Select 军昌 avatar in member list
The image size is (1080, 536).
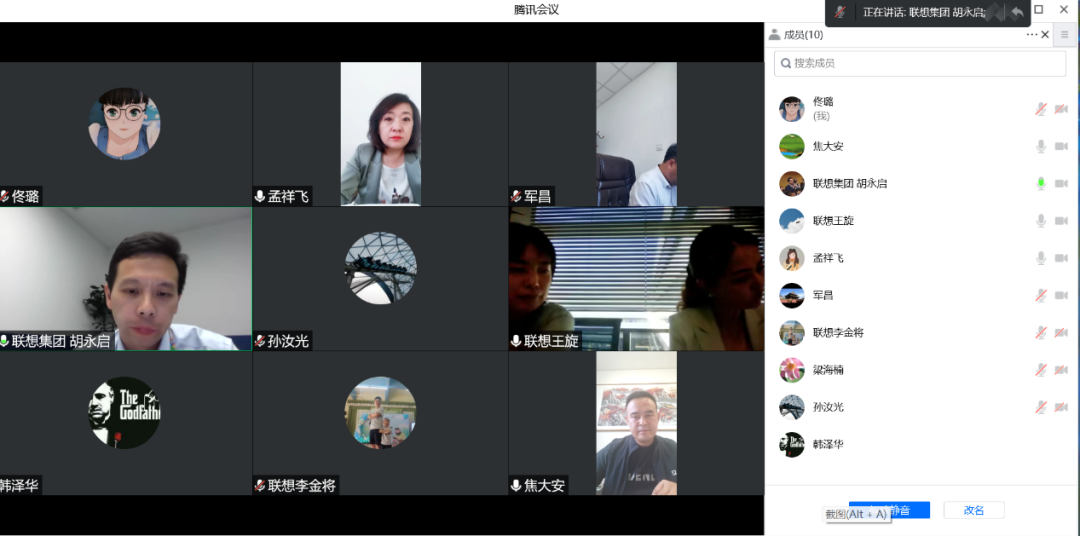[x=792, y=295]
